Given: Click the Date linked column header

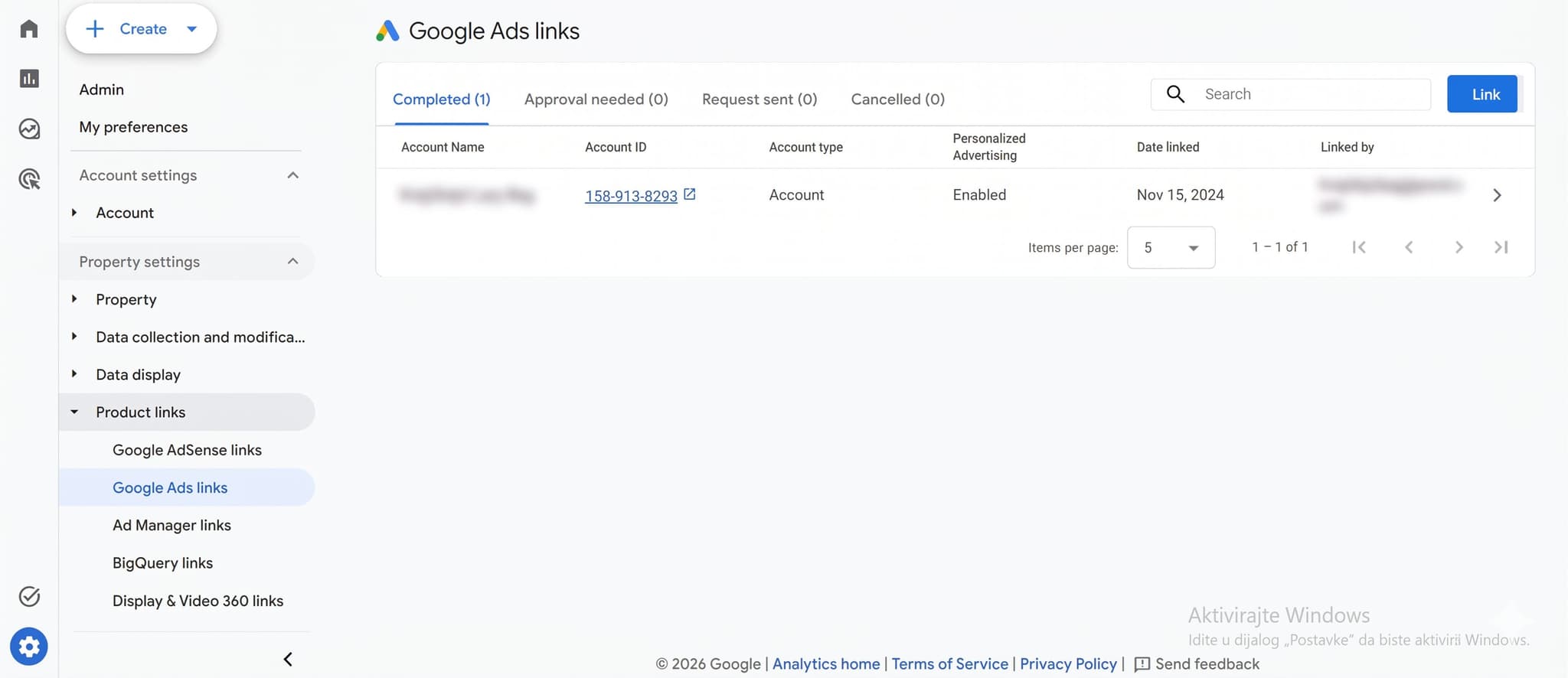Looking at the screenshot, I should pyautogui.click(x=1168, y=147).
